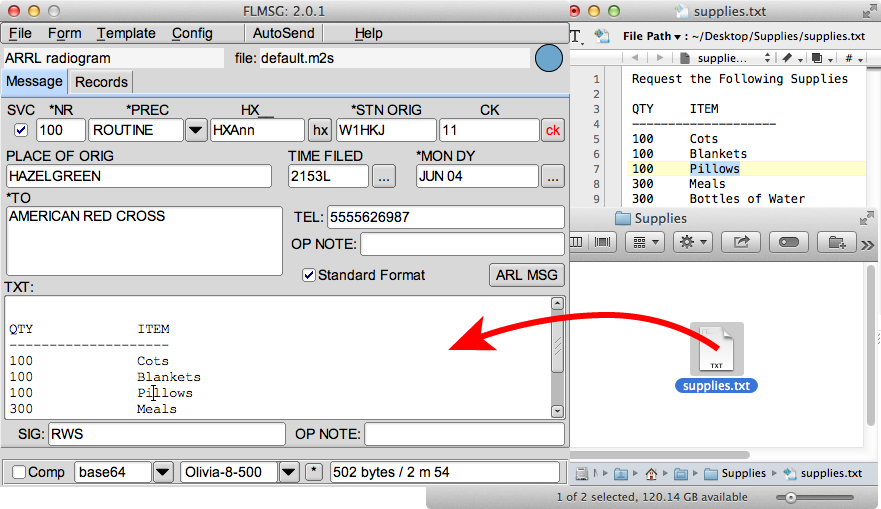The height and width of the screenshot is (509, 881).
Task: Click the Finder edit tags button
Action: [x=789, y=242]
